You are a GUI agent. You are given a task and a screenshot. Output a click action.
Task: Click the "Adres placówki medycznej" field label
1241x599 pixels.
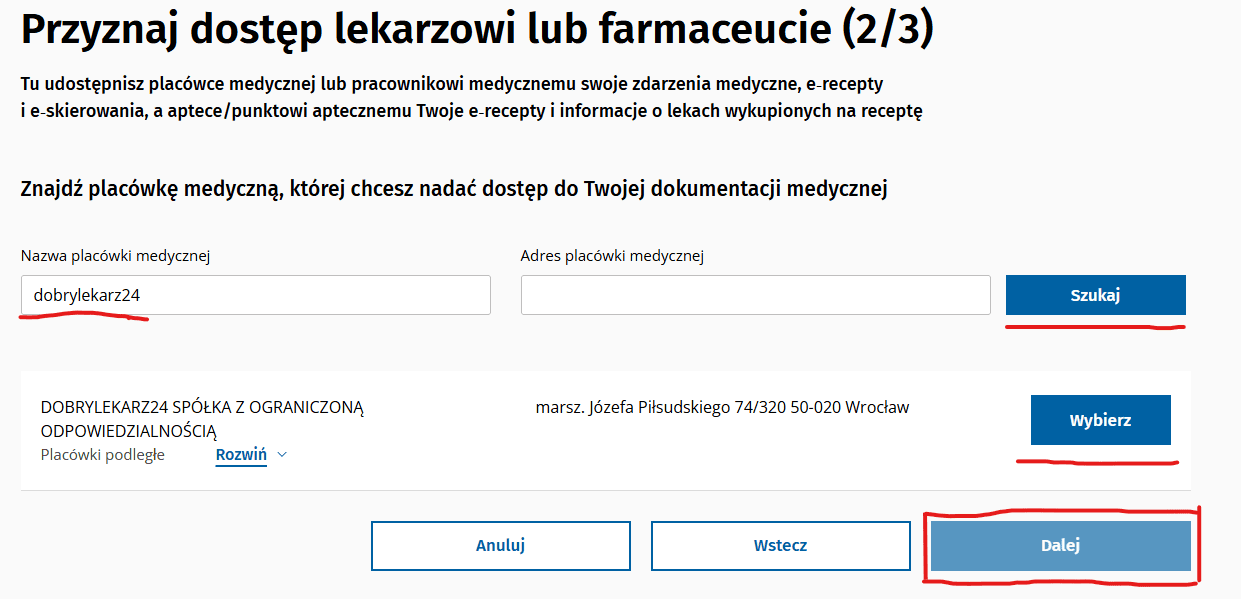tap(612, 256)
